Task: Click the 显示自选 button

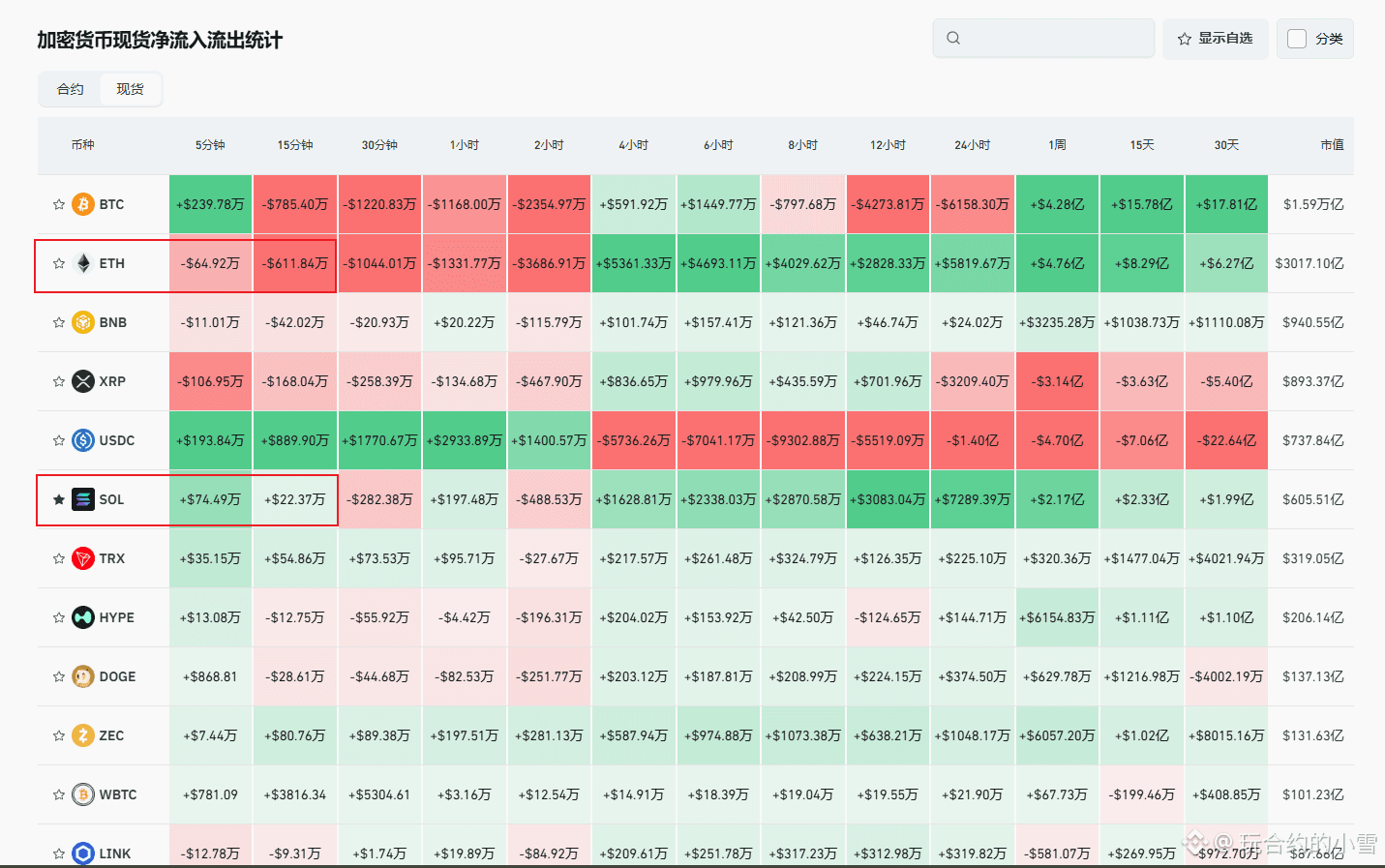Action: (x=1216, y=39)
